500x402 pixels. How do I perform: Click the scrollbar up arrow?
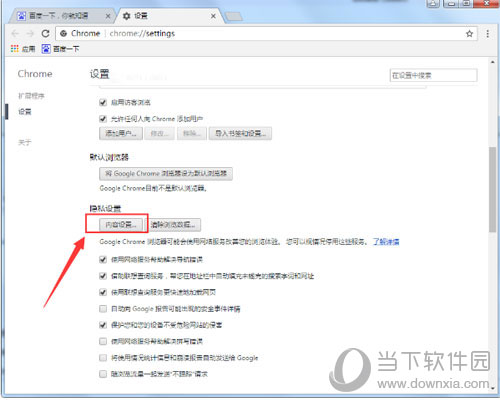click(492, 62)
